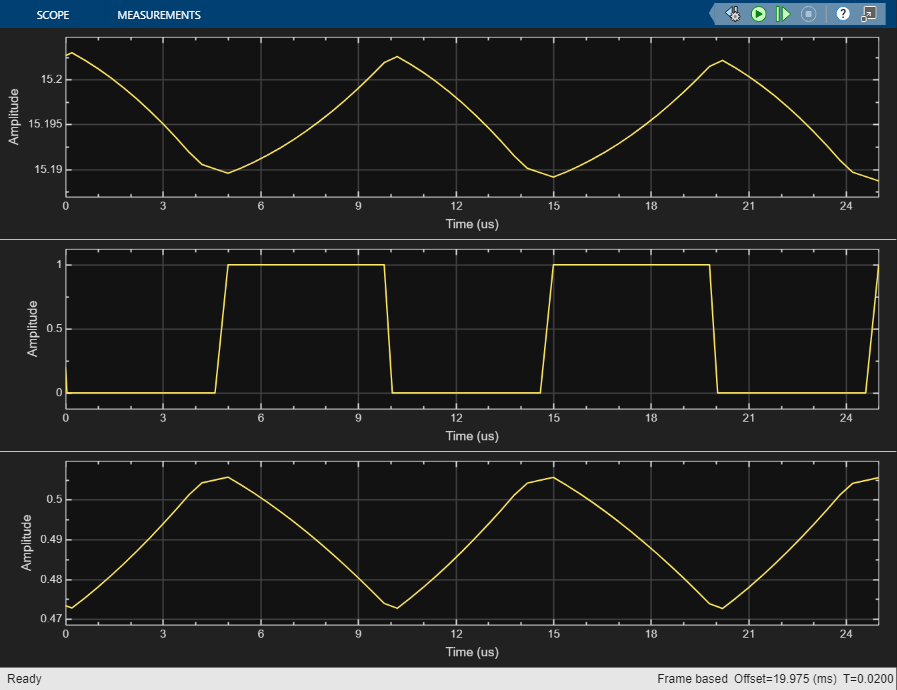
Task: Click the Ready status text
Action: (25, 679)
